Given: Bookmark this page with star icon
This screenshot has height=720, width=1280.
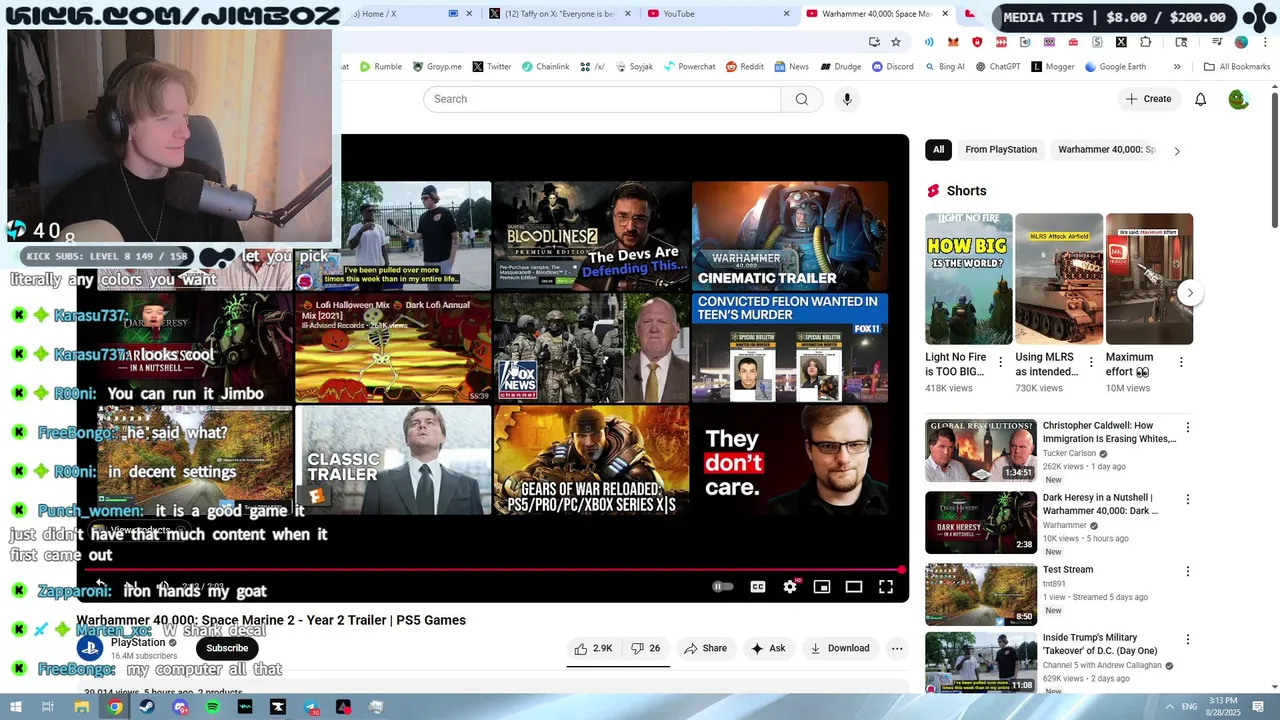Looking at the screenshot, I should click(x=896, y=42).
